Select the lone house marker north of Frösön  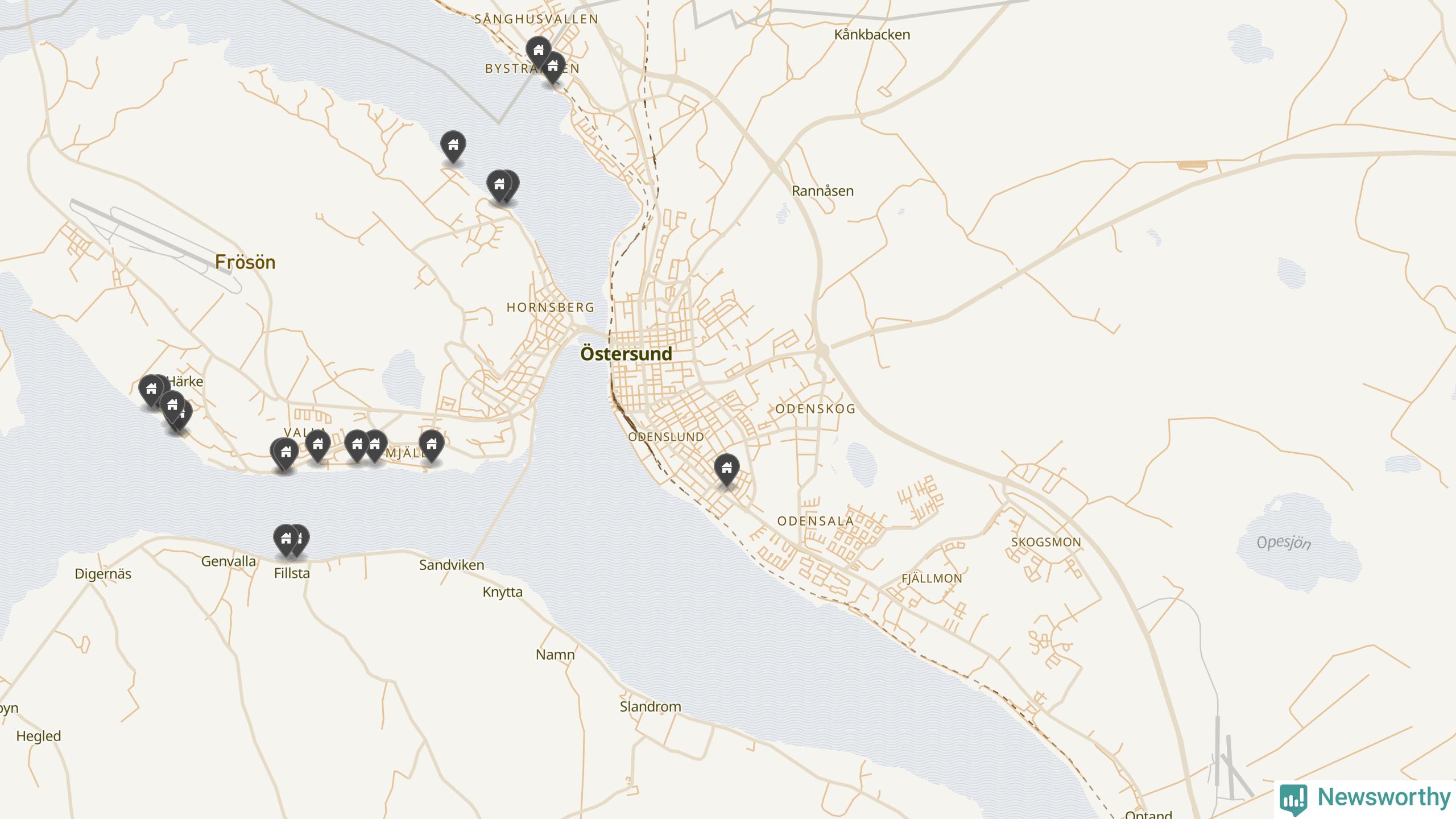[x=453, y=147]
